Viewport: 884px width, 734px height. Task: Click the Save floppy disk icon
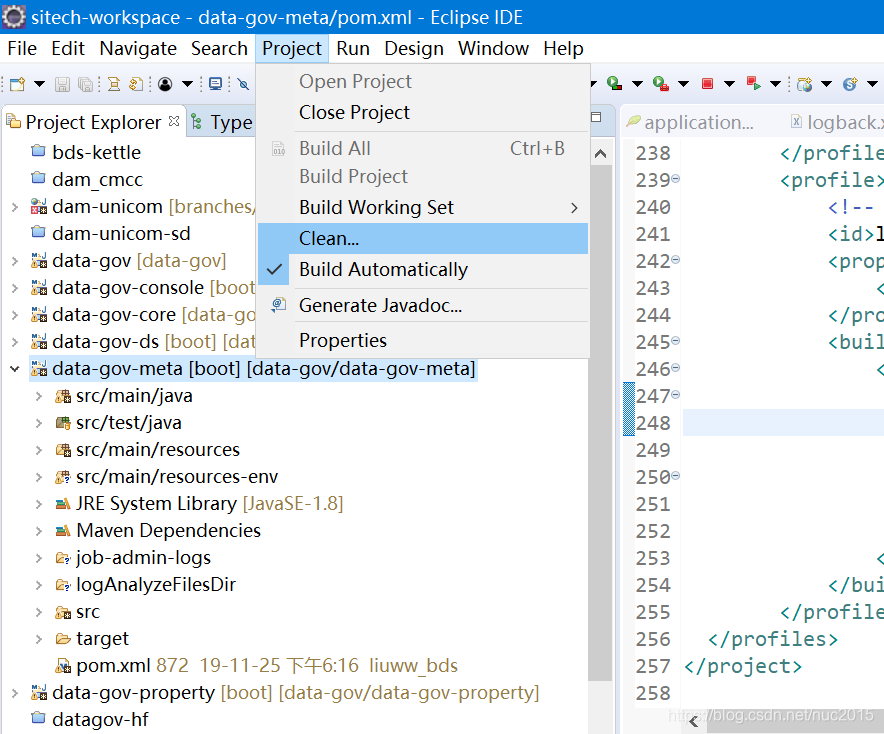[x=62, y=85]
